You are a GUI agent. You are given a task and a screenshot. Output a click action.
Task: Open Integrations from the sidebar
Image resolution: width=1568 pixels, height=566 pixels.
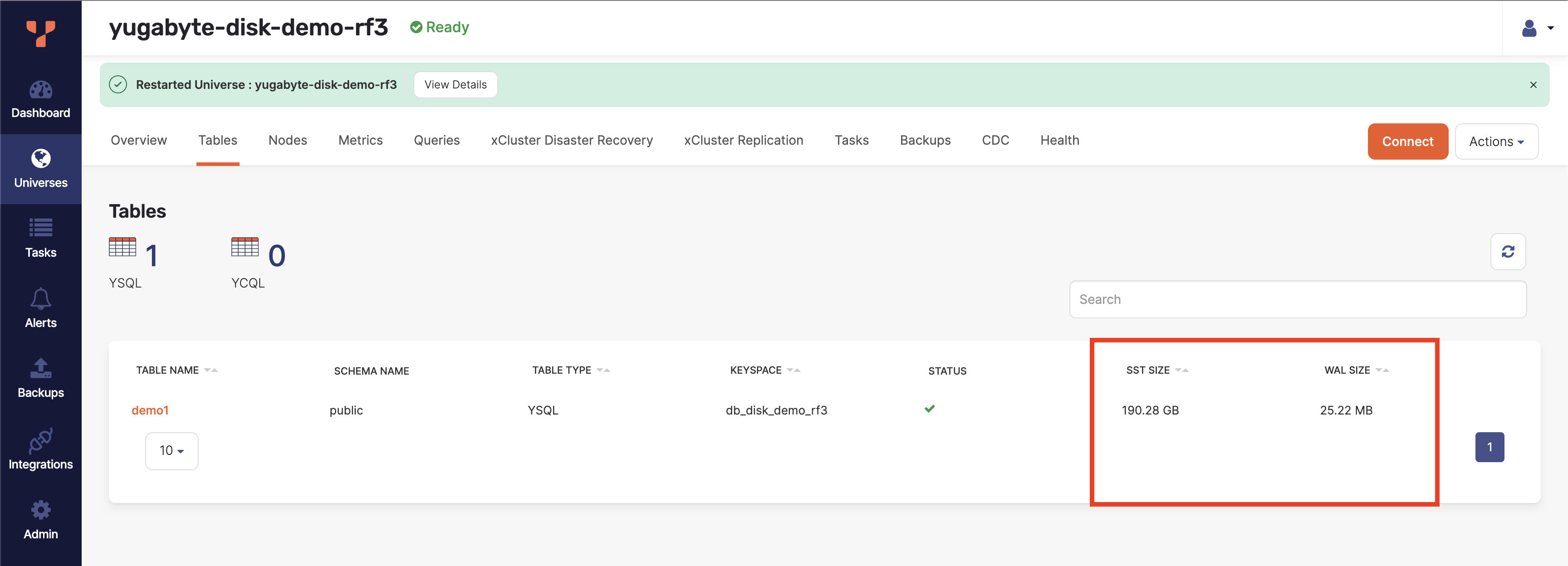click(x=40, y=440)
